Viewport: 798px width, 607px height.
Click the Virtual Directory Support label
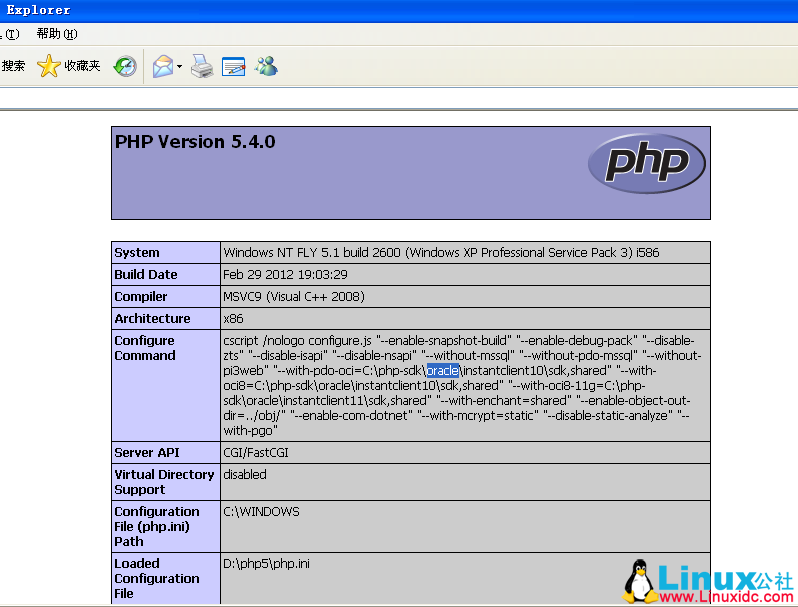tap(164, 482)
